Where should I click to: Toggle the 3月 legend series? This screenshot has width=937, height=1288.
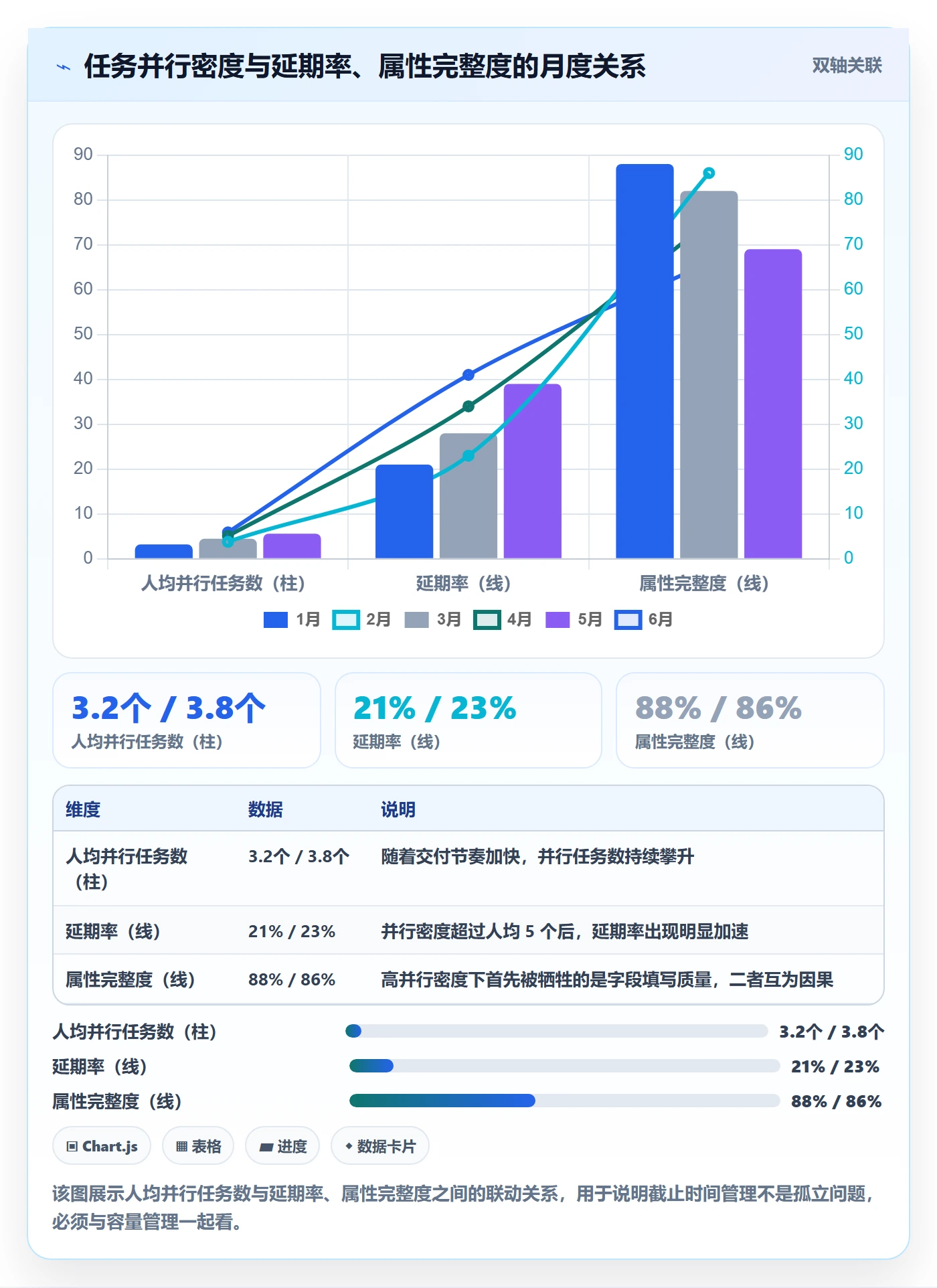pyautogui.click(x=432, y=619)
